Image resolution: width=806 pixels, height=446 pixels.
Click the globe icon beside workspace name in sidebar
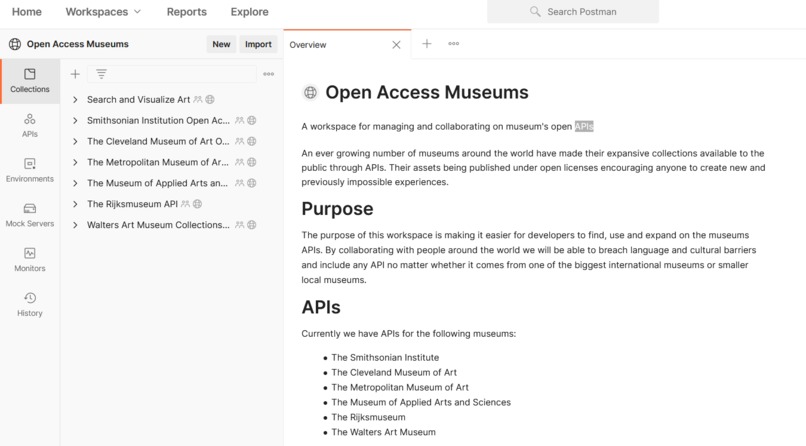coord(15,44)
